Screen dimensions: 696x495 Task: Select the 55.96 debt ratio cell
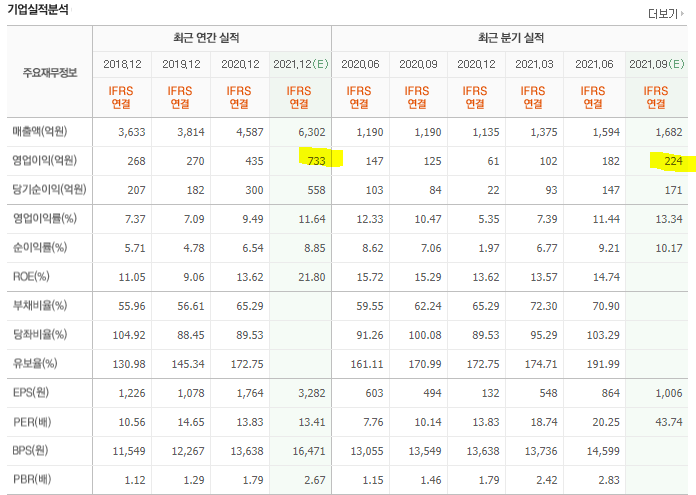point(131,306)
